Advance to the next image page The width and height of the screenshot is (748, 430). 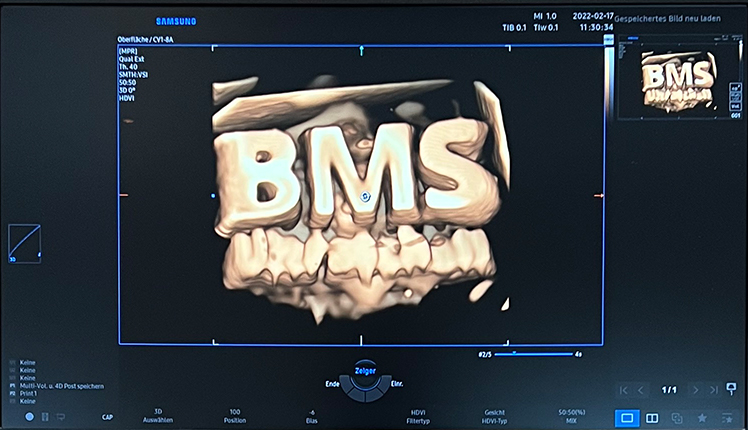point(696,390)
